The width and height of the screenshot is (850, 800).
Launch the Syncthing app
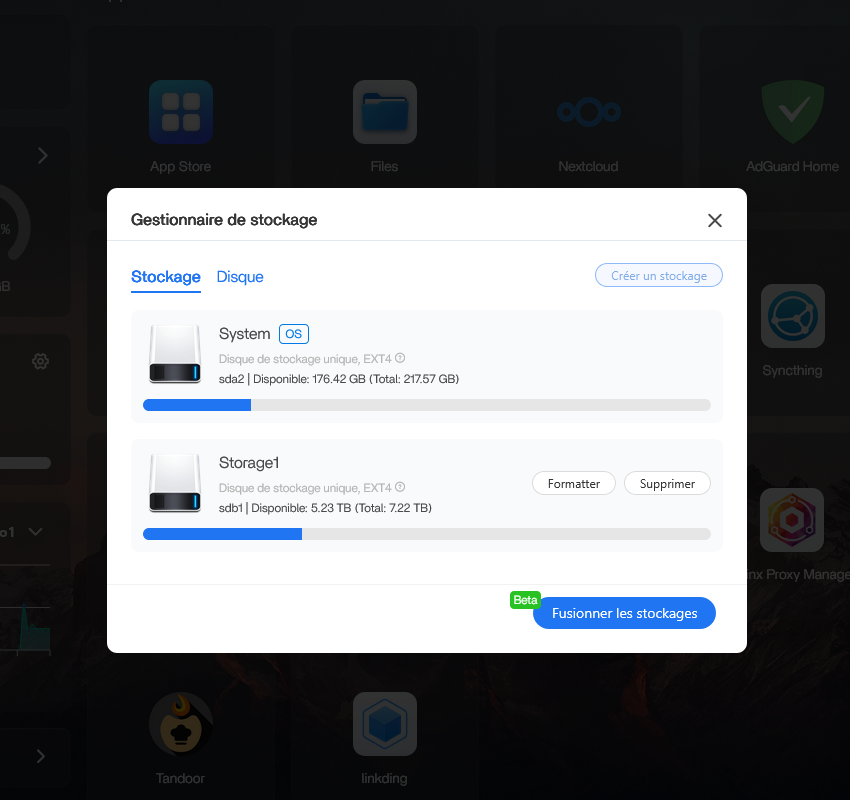pos(792,316)
